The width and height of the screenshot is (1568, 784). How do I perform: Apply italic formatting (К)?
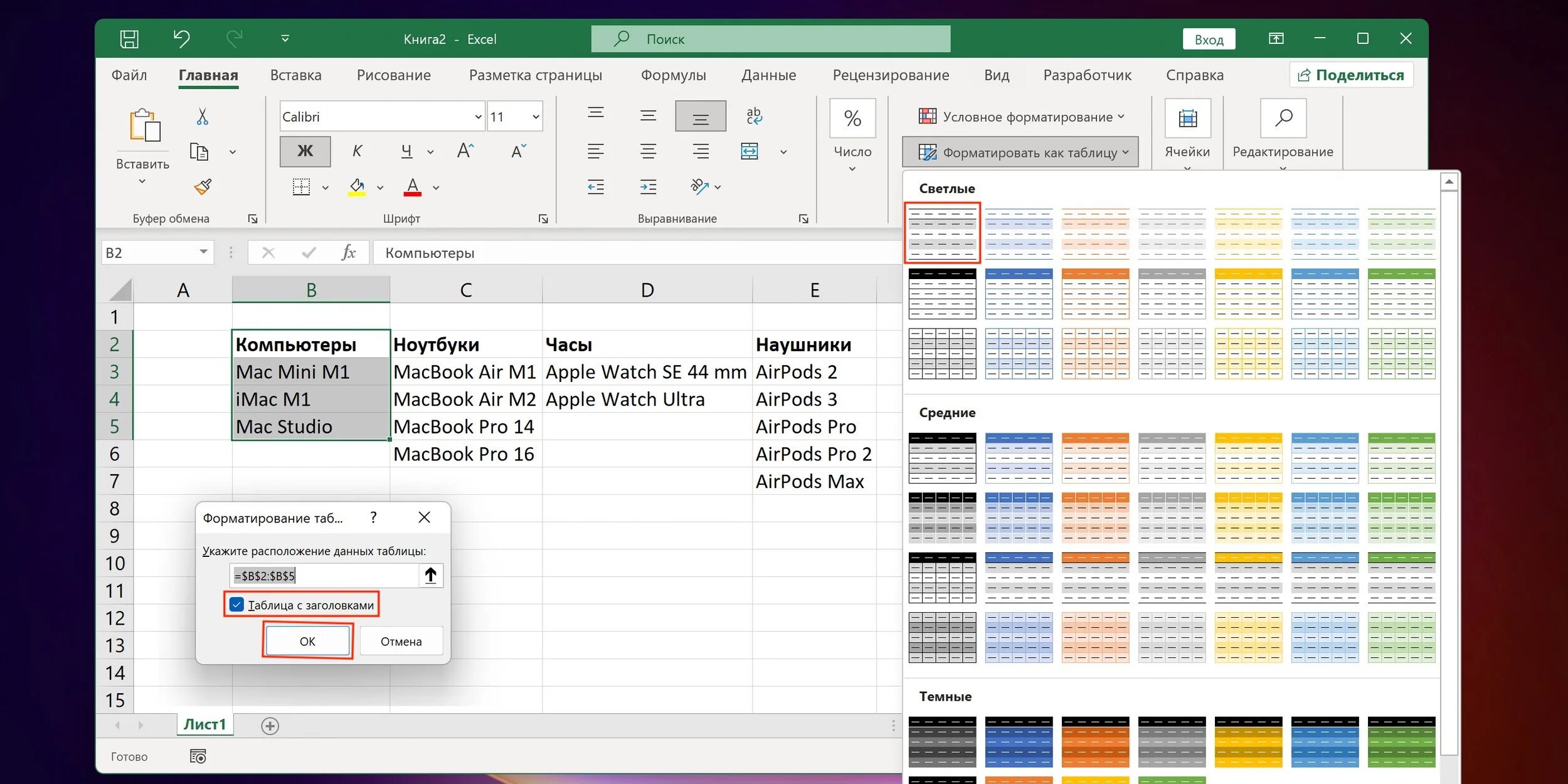point(357,151)
